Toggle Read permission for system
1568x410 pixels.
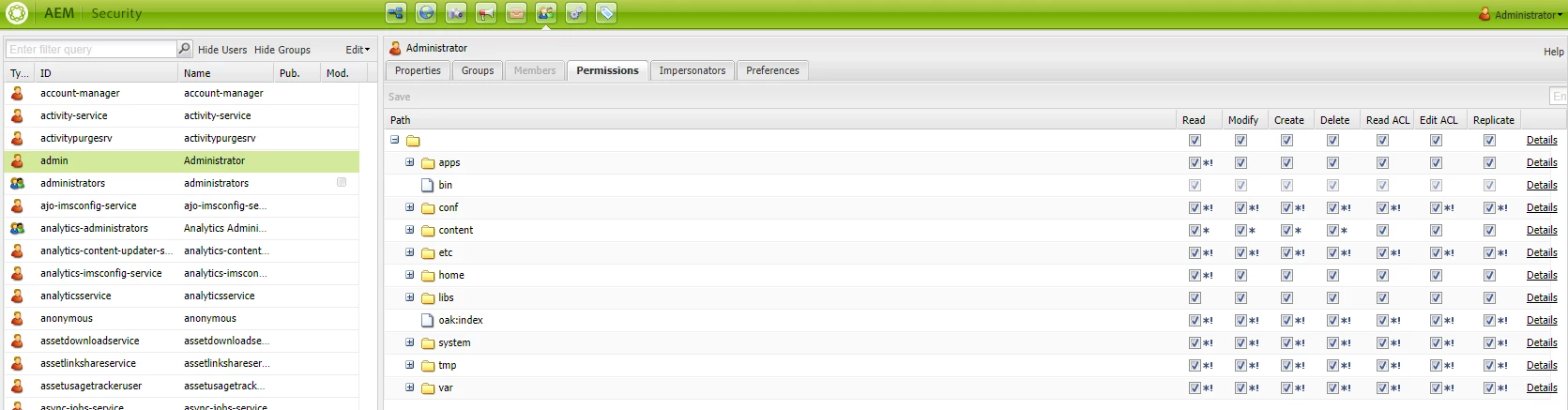pos(1195,342)
